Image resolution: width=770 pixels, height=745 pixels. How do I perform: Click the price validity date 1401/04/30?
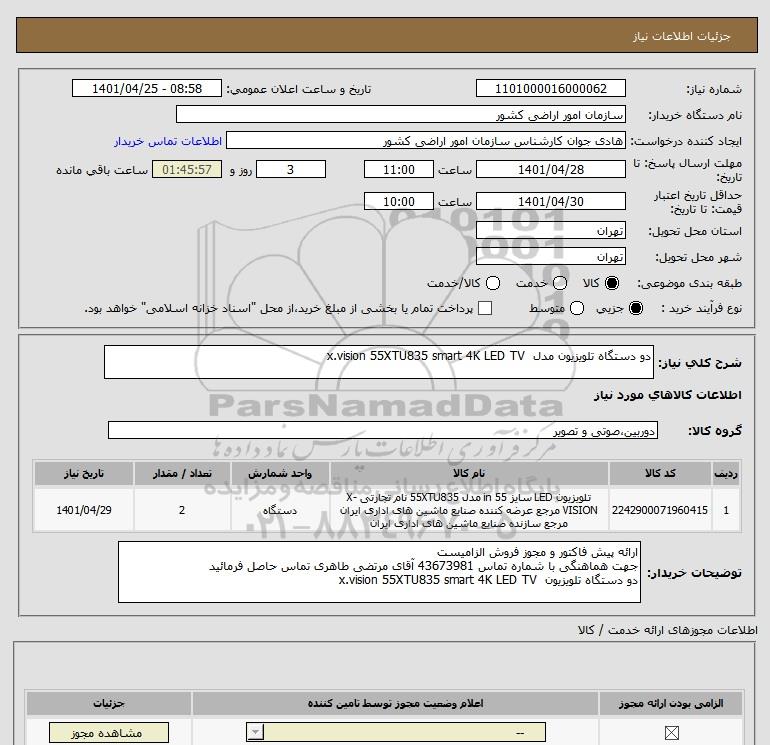point(550,201)
